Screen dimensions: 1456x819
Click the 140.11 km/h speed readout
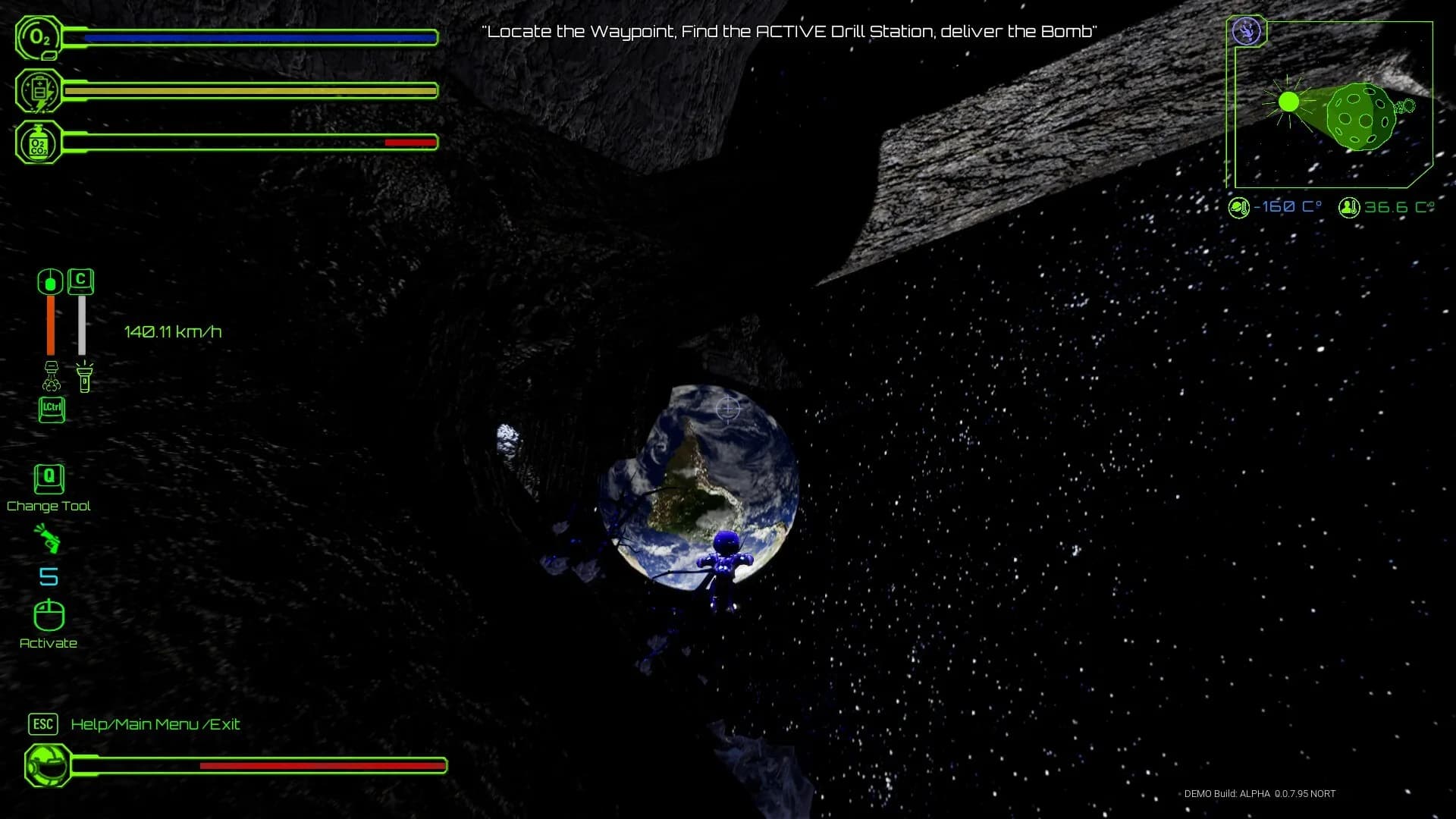click(173, 332)
